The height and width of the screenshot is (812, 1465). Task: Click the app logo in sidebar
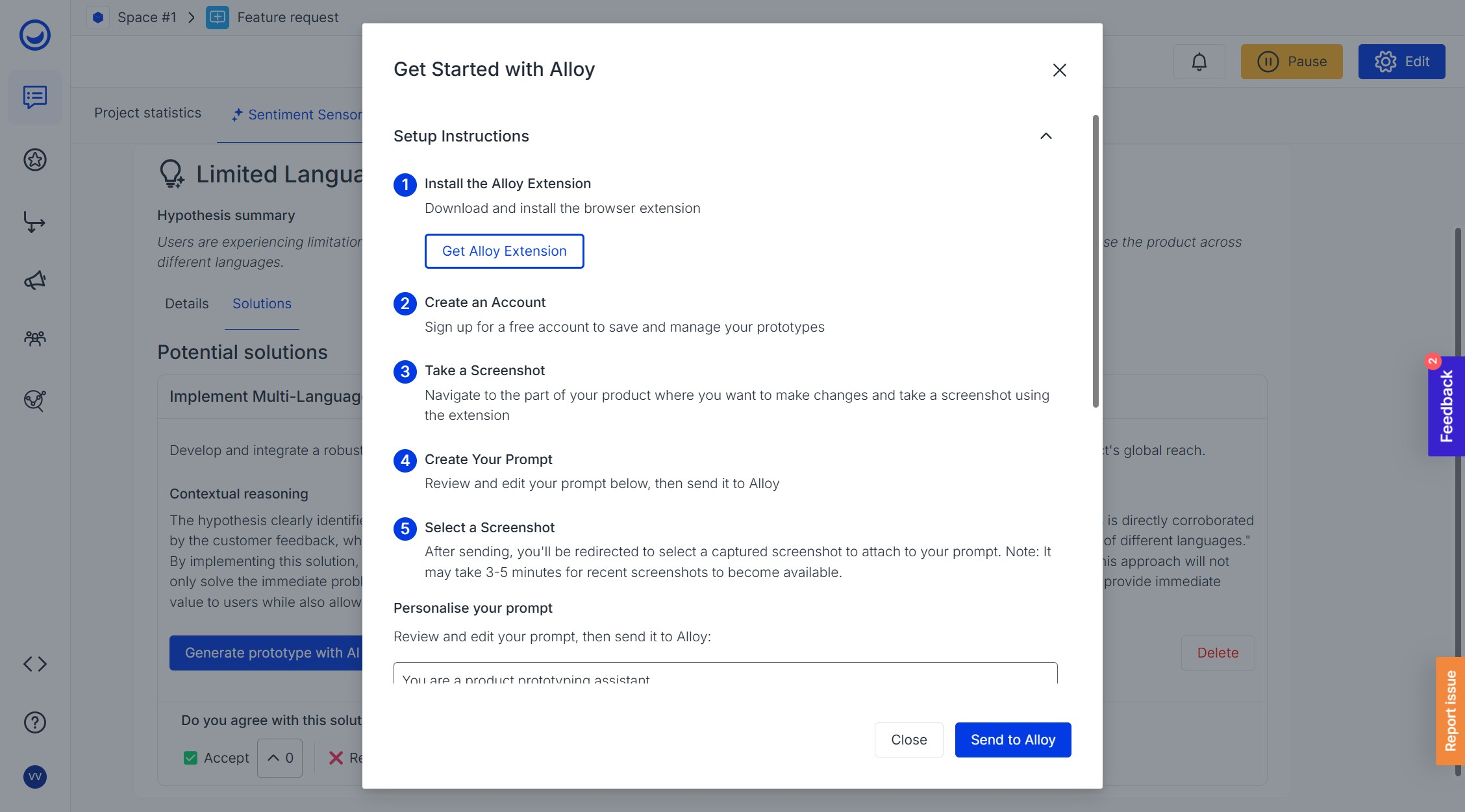tap(35, 35)
